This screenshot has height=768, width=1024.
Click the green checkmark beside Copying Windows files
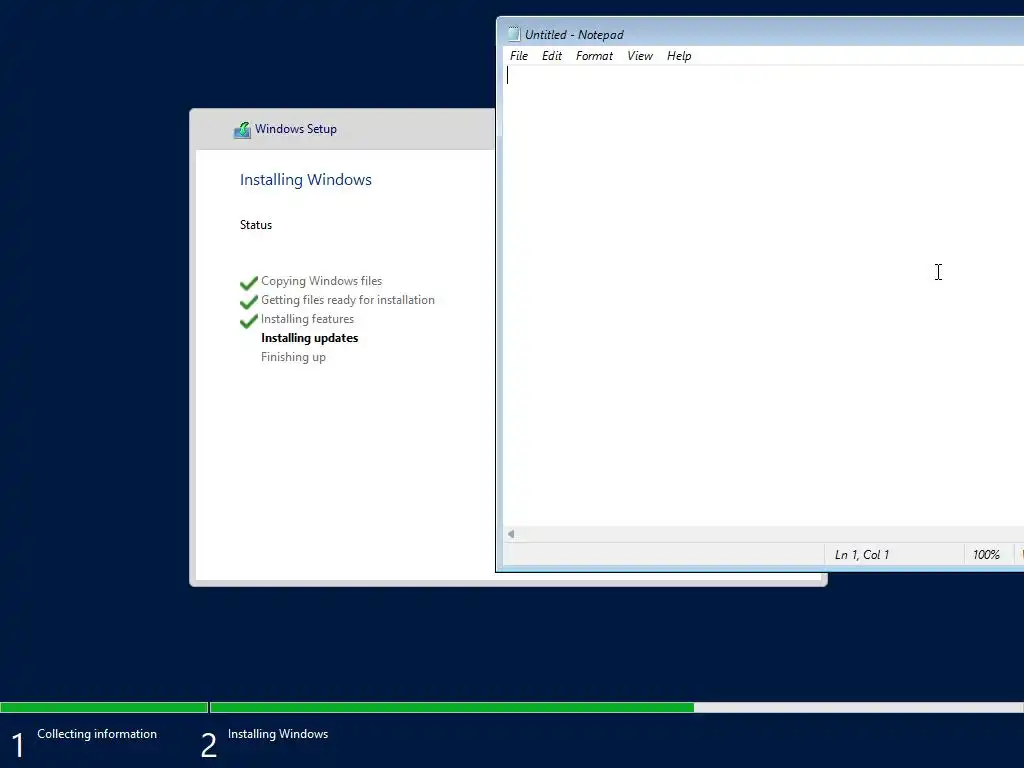(x=249, y=283)
